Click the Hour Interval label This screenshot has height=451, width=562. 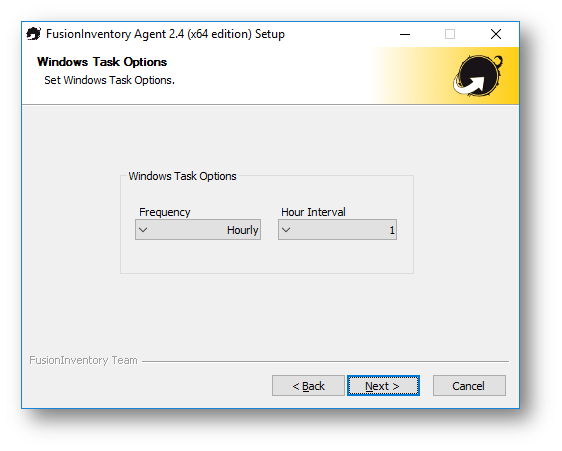[x=313, y=212]
